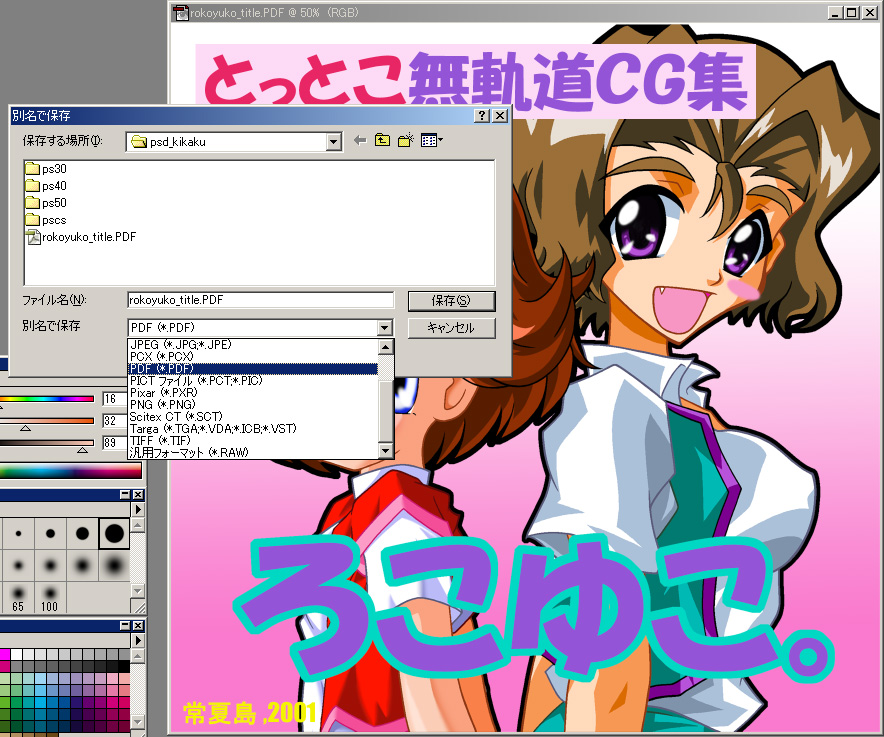Open the swatches palette flyout menu arrow
This screenshot has height=737, width=884.
click(138, 641)
